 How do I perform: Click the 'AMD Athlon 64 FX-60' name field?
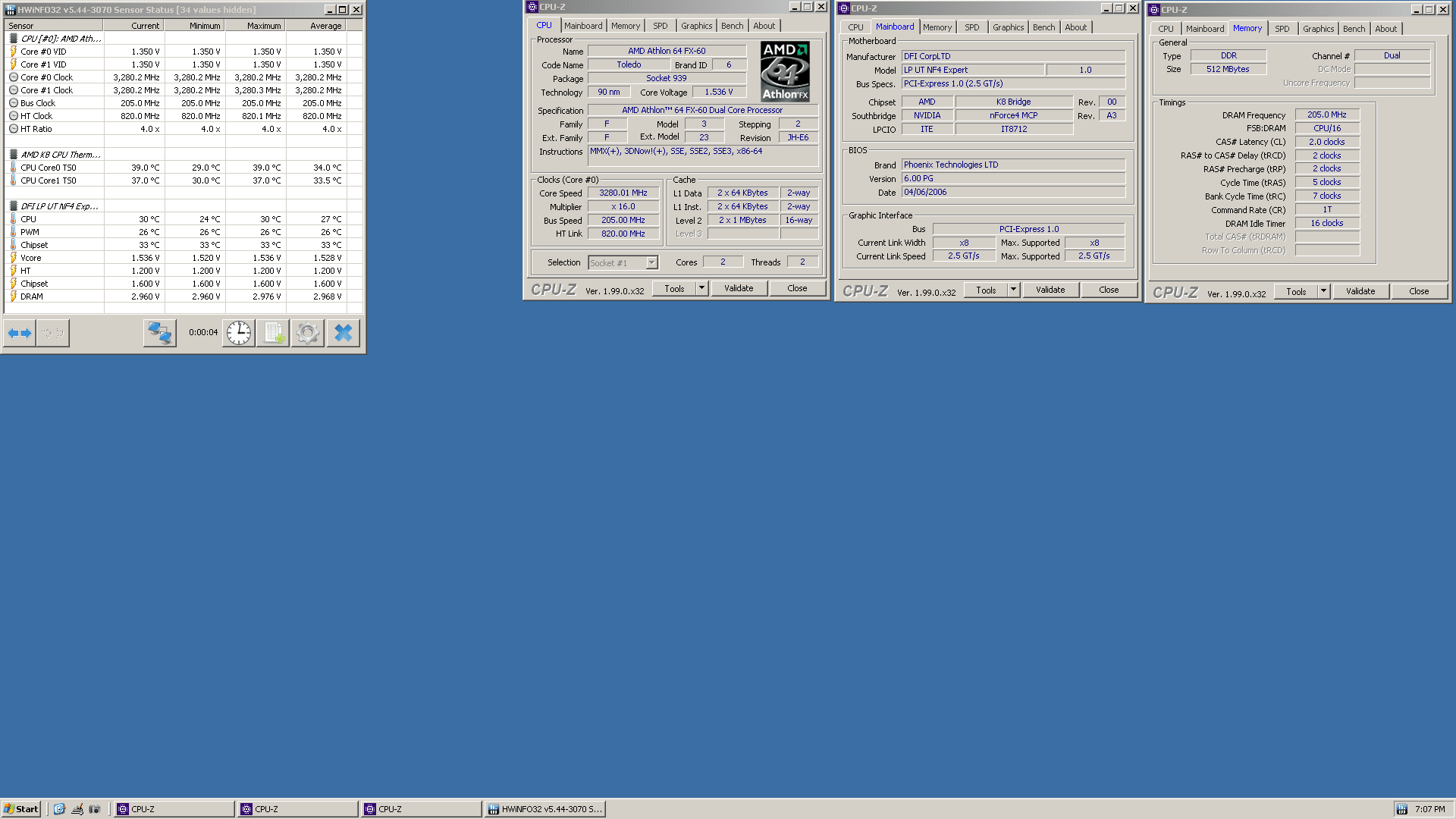pyautogui.click(x=667, y=51)
